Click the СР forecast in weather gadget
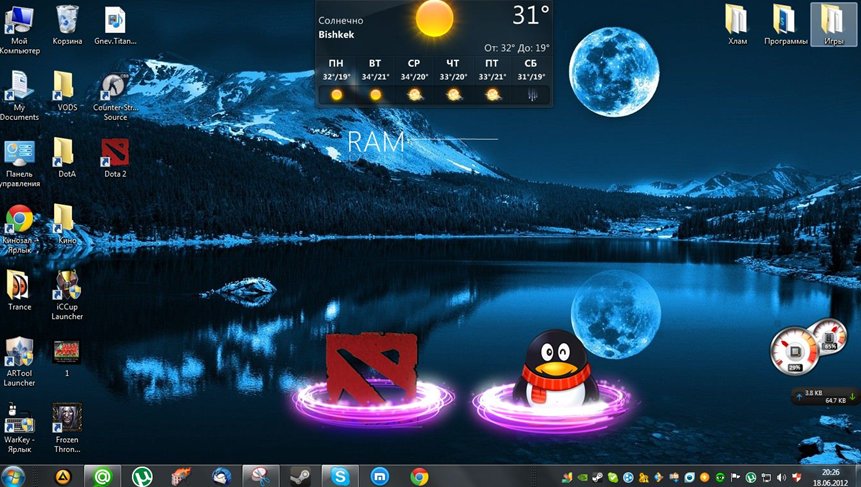Screen dimensions: 861x487 [x=414, y=81]
